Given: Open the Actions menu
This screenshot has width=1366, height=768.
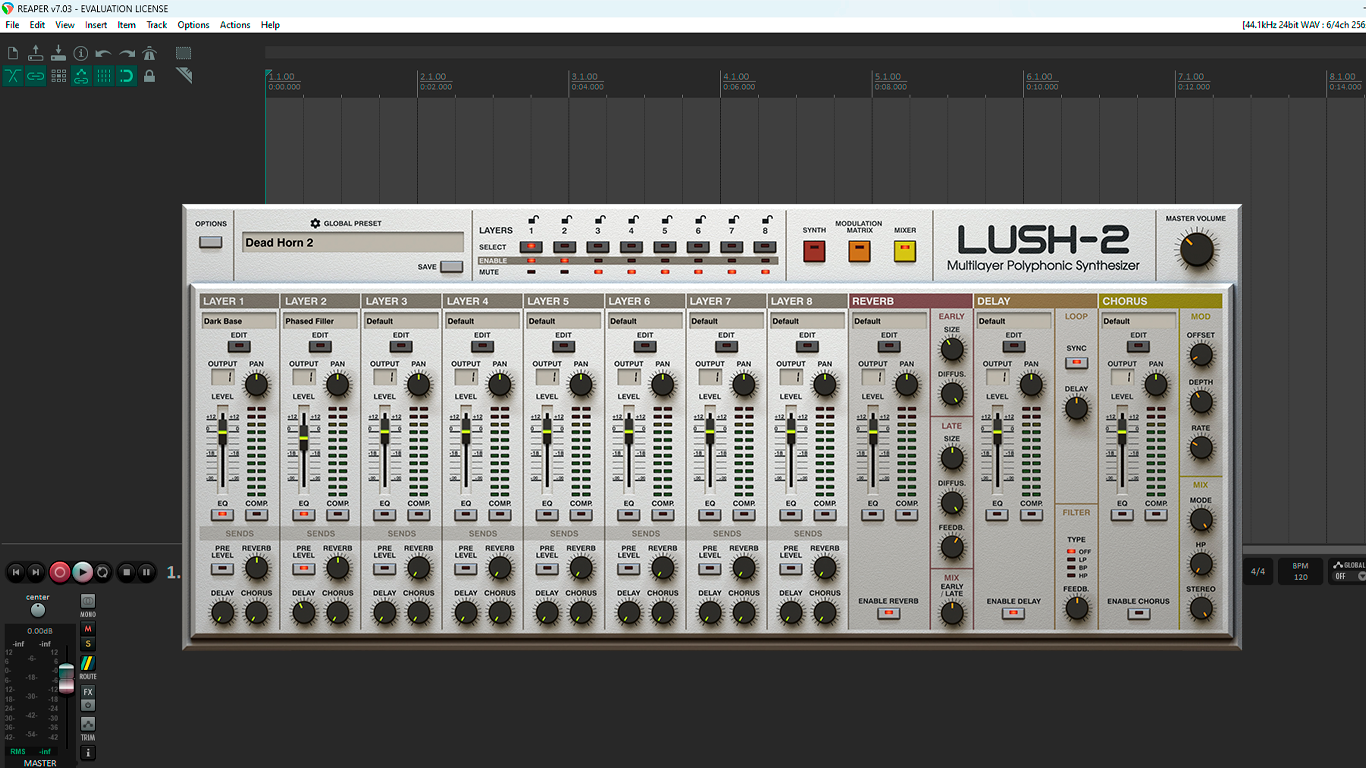Looking at the screenshot, I should [235, 25].
